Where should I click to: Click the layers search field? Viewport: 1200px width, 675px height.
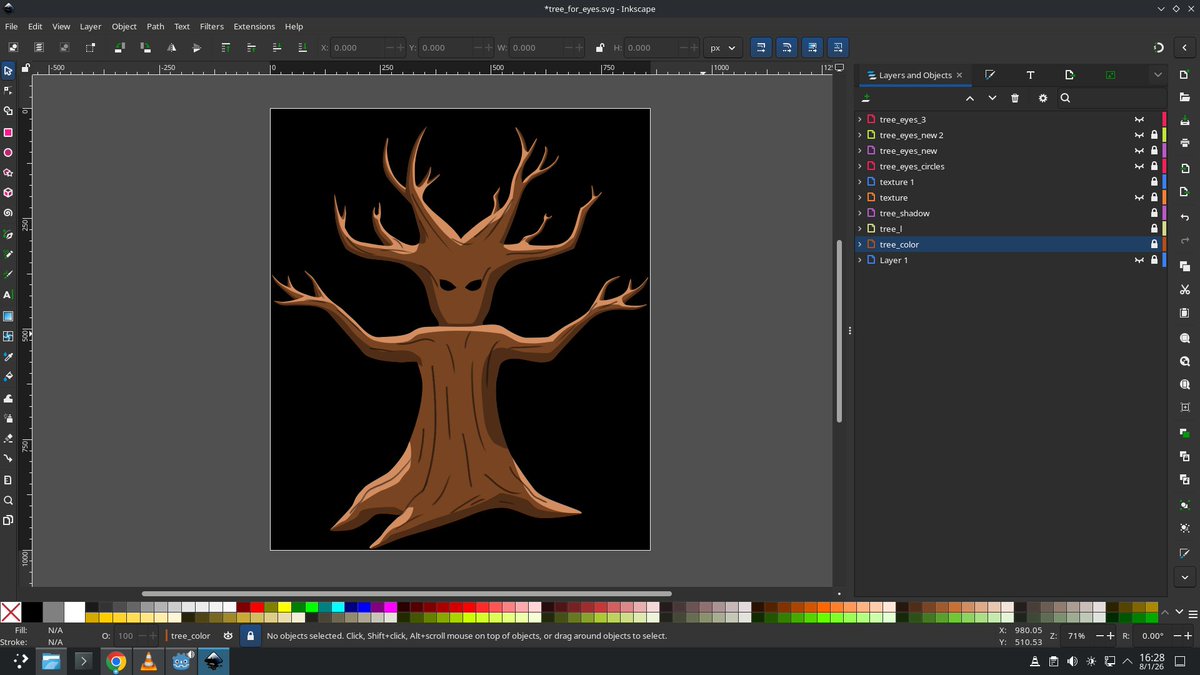pyautogui.click(x=1110, y=98)
